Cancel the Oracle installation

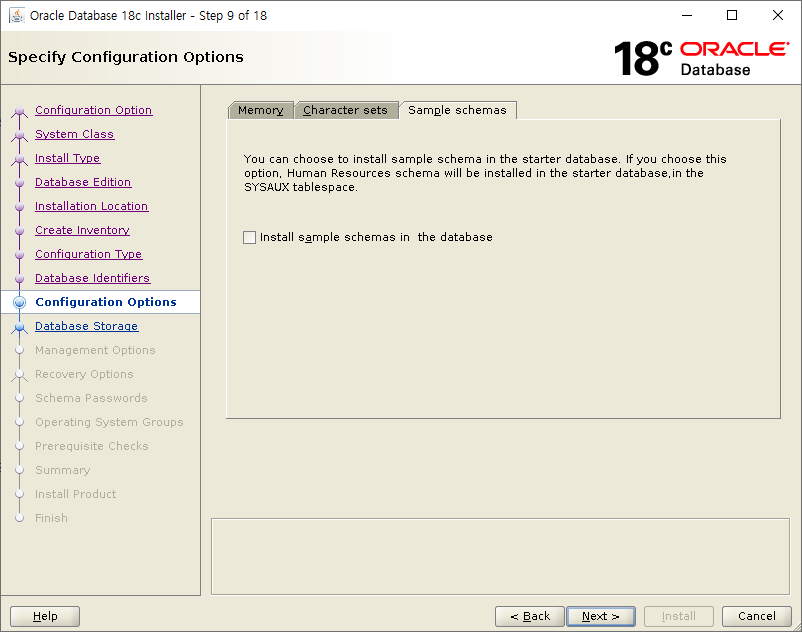756,616
